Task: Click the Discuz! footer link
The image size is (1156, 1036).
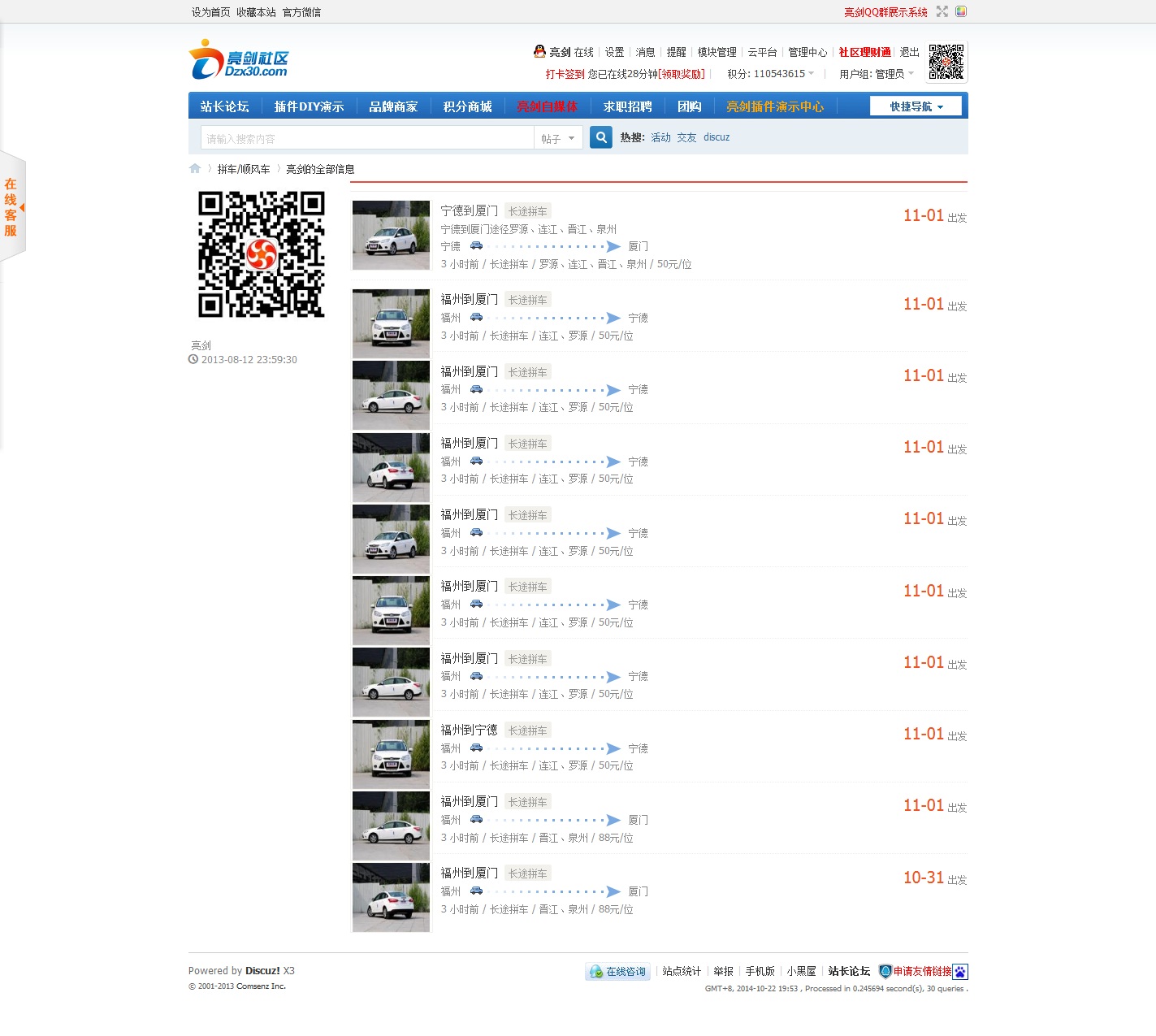Action: tap(263, 970)
